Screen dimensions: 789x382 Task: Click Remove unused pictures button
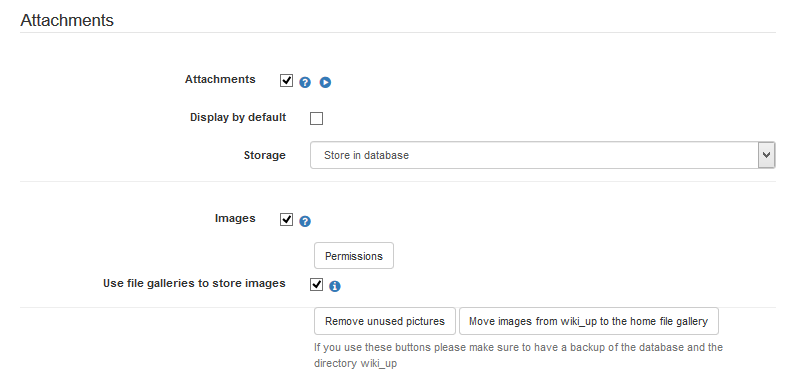(385, 321)
